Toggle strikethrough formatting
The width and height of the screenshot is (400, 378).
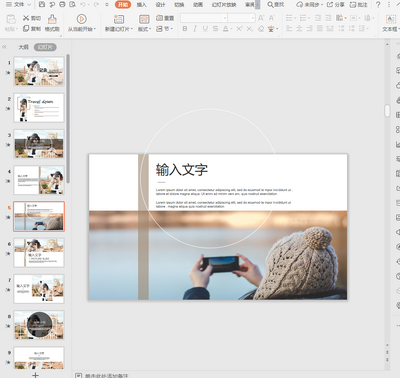(x=215, y=29)
